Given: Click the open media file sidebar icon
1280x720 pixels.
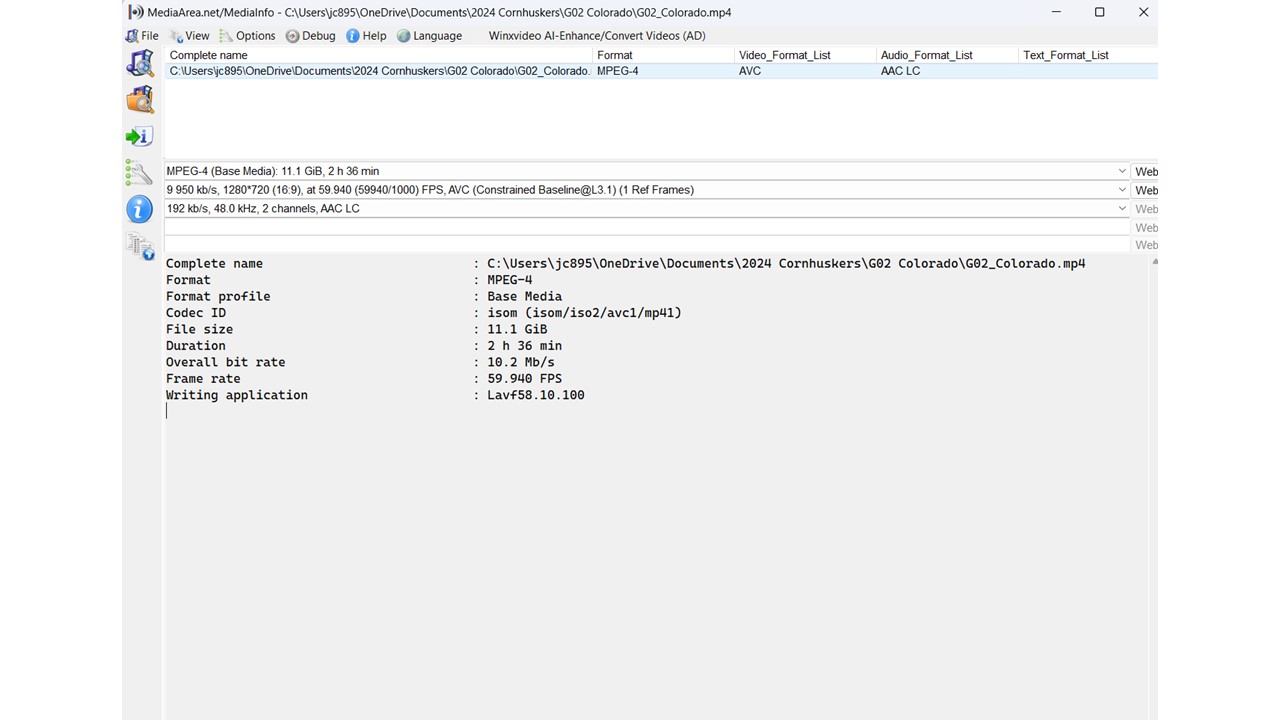Looking at the screenshot, I should [140, 63].
